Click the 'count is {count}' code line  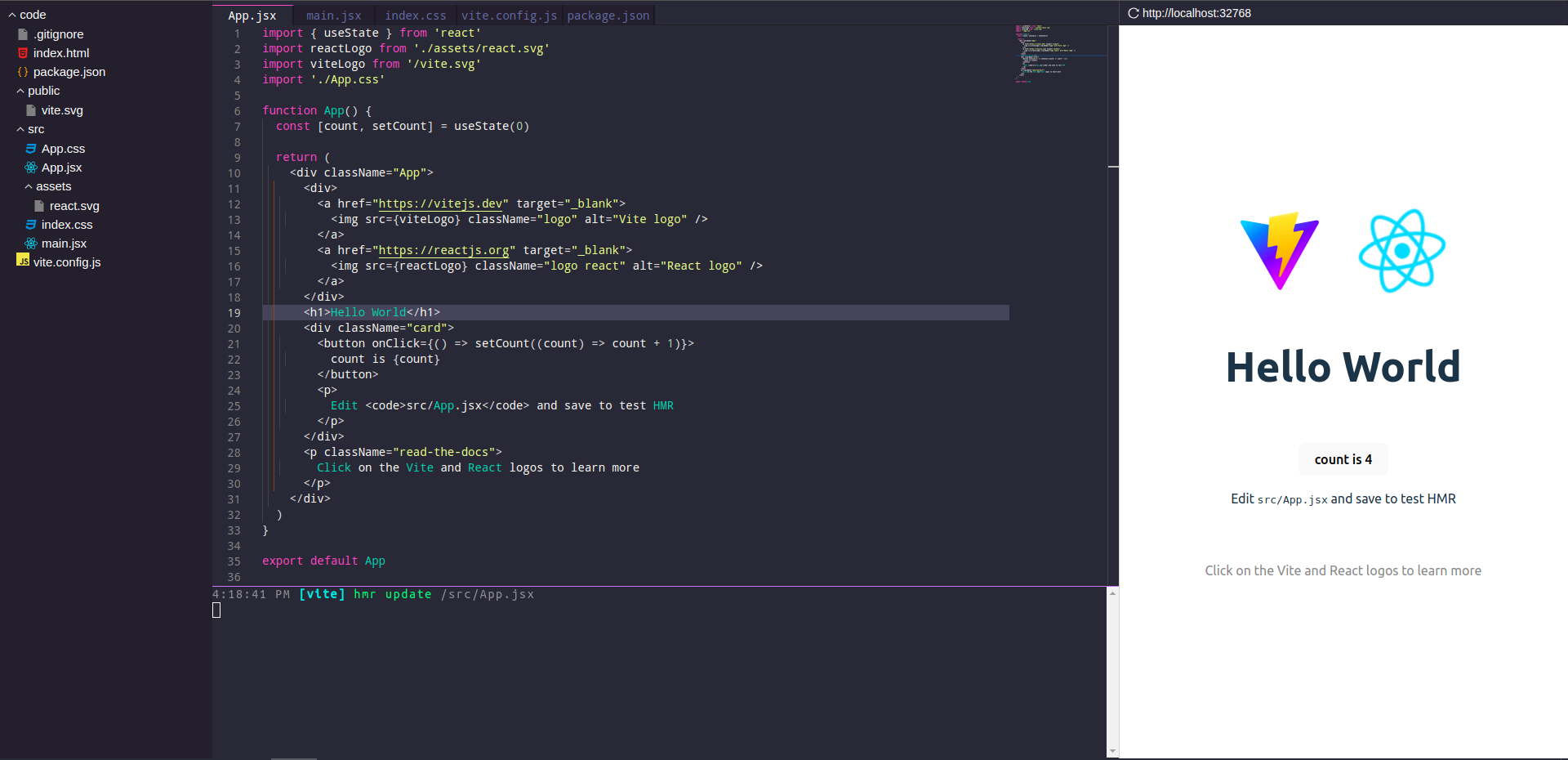pos(385,359)
